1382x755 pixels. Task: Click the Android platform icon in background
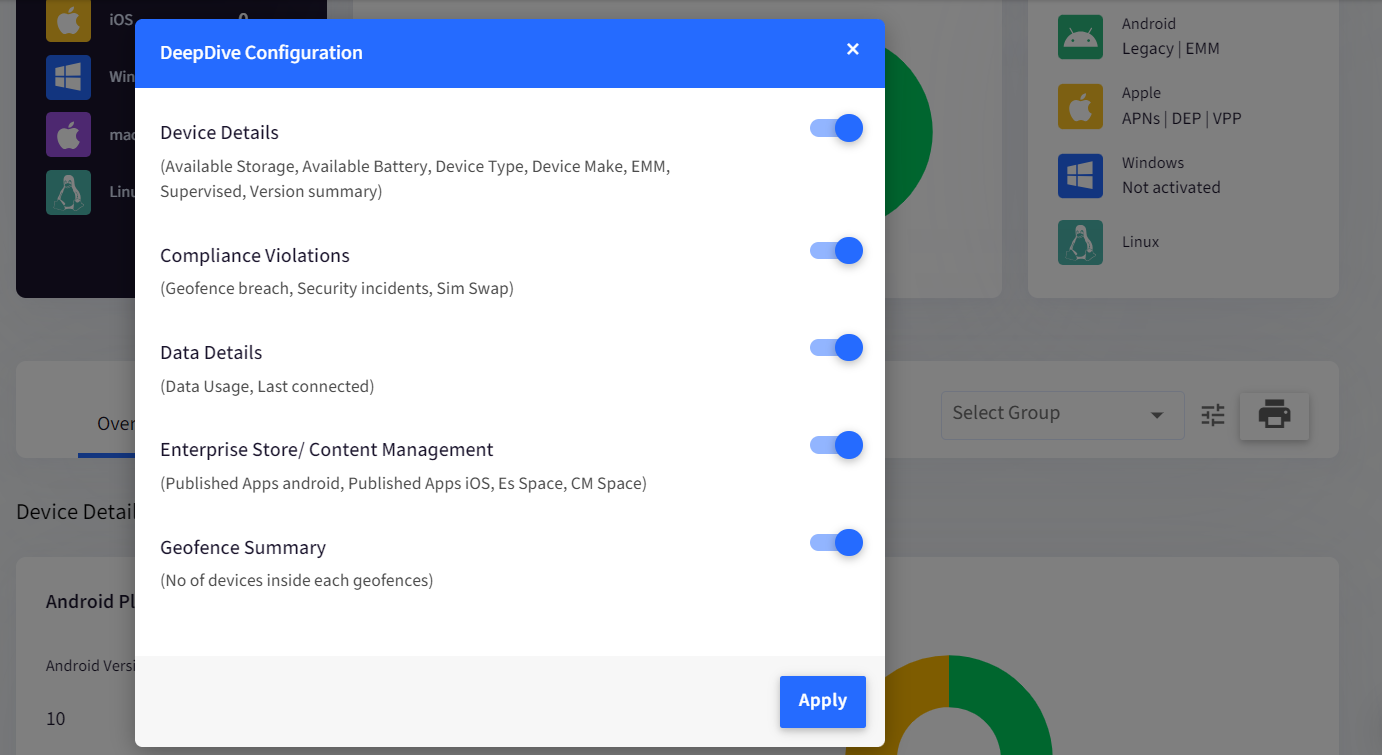[1080, 37]
